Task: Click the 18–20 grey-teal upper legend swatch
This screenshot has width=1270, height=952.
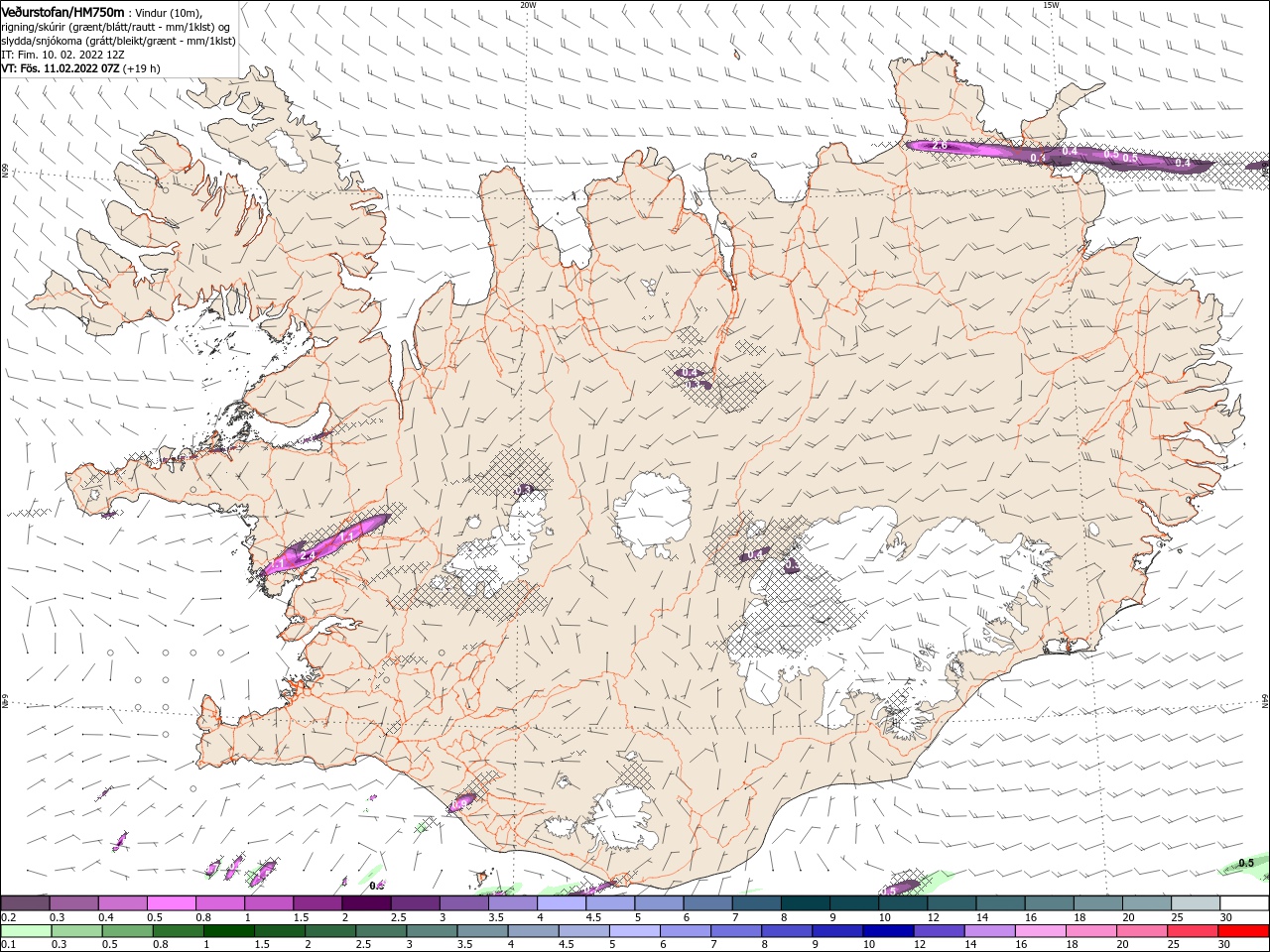Action: tap(1097, 903)
